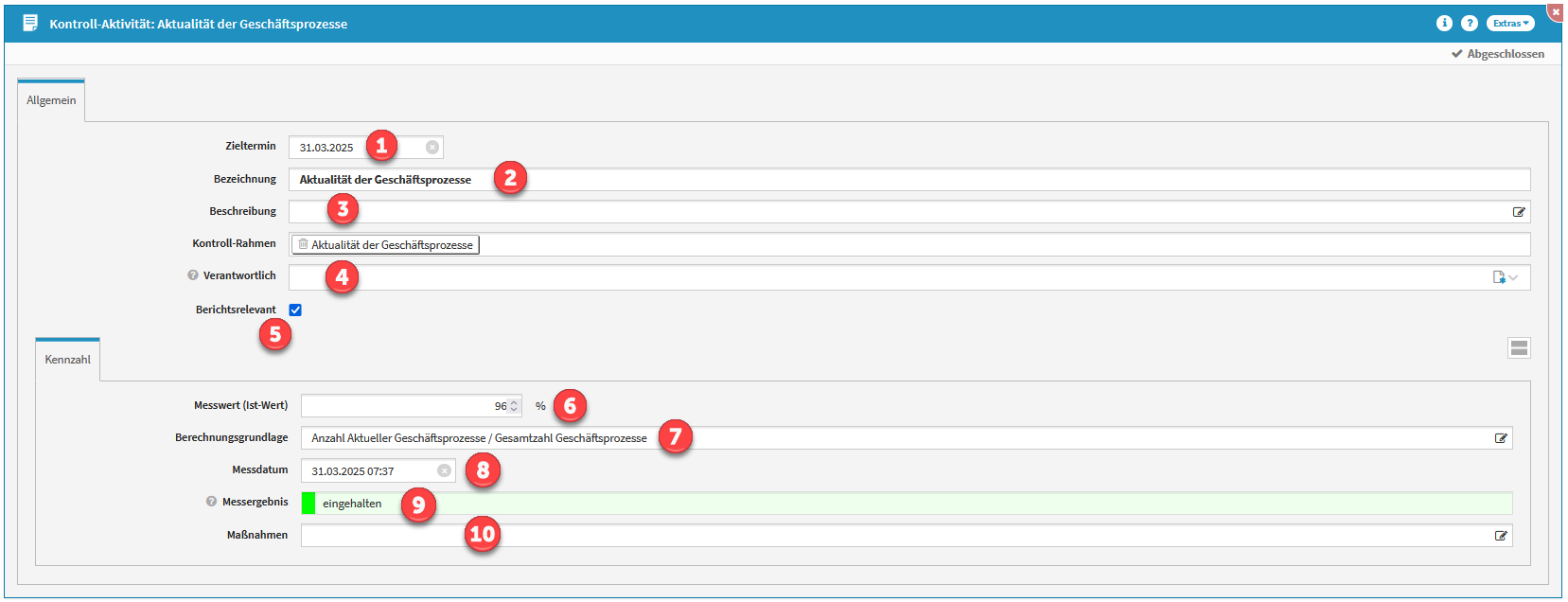Clear the Zieltermin date value
The height and width of the screenshot is (602, 1568).
[432, 147]
